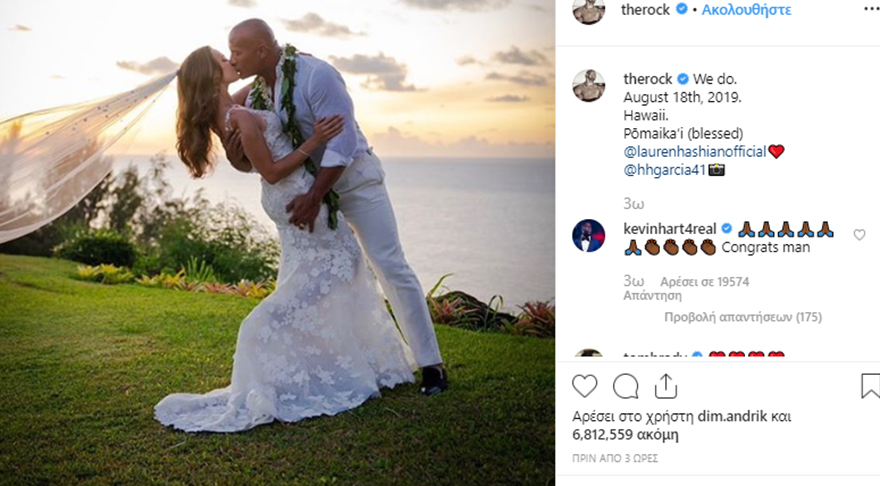
Task: Open the @laurenhashianofficial mention
Action: tap(695, 152)
